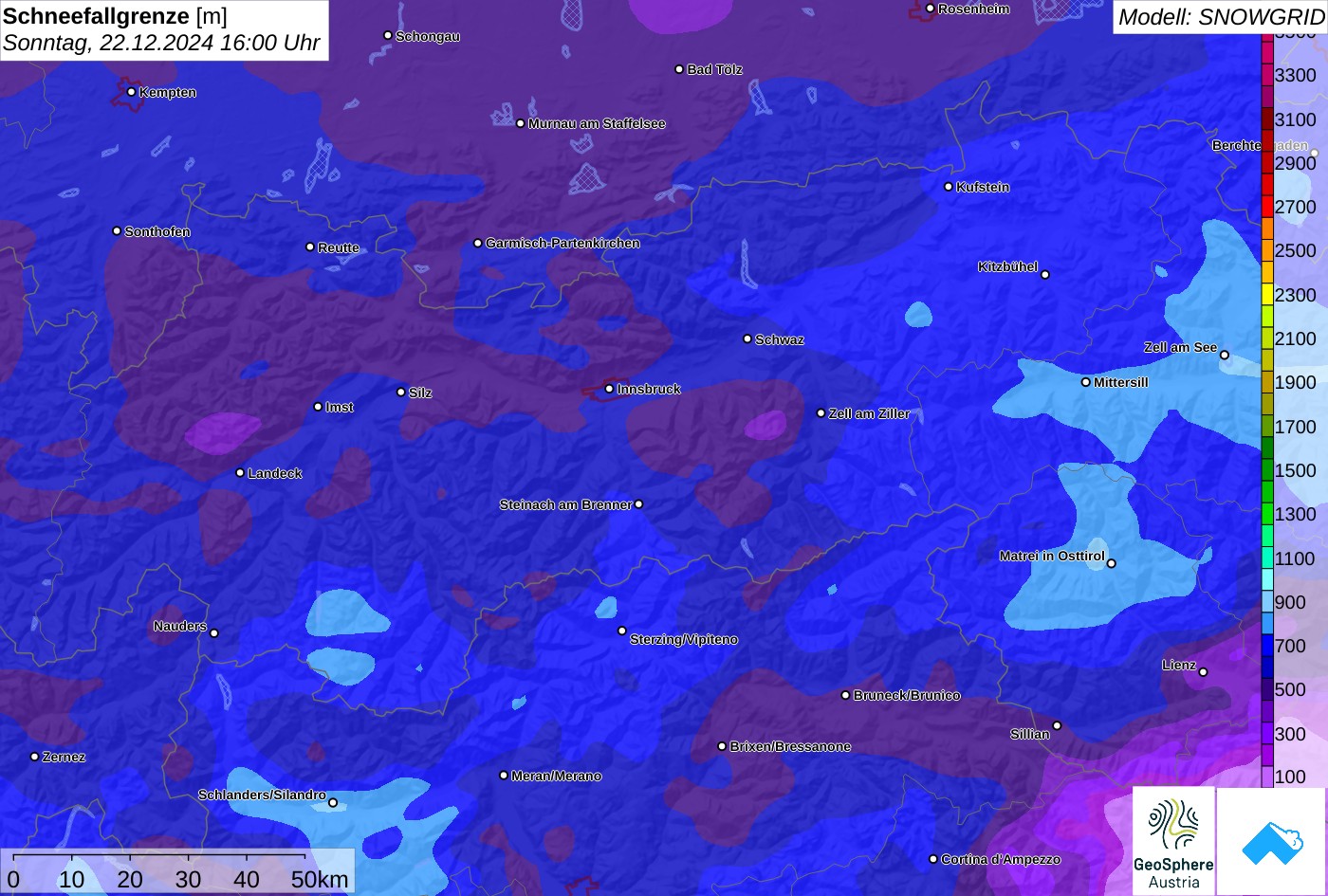Click the Bad Tölz marker dot
The image size is (1328, 896).
click(x=679, y=69)
